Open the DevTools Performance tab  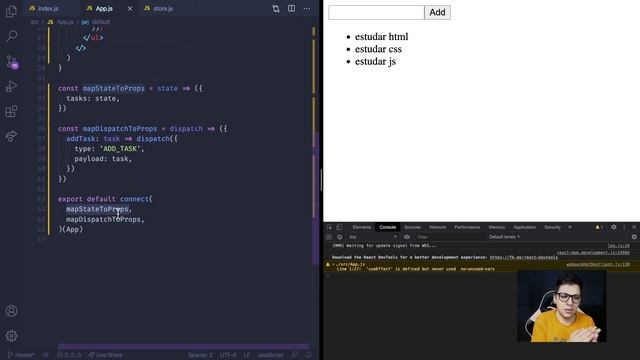coord(467,227)
